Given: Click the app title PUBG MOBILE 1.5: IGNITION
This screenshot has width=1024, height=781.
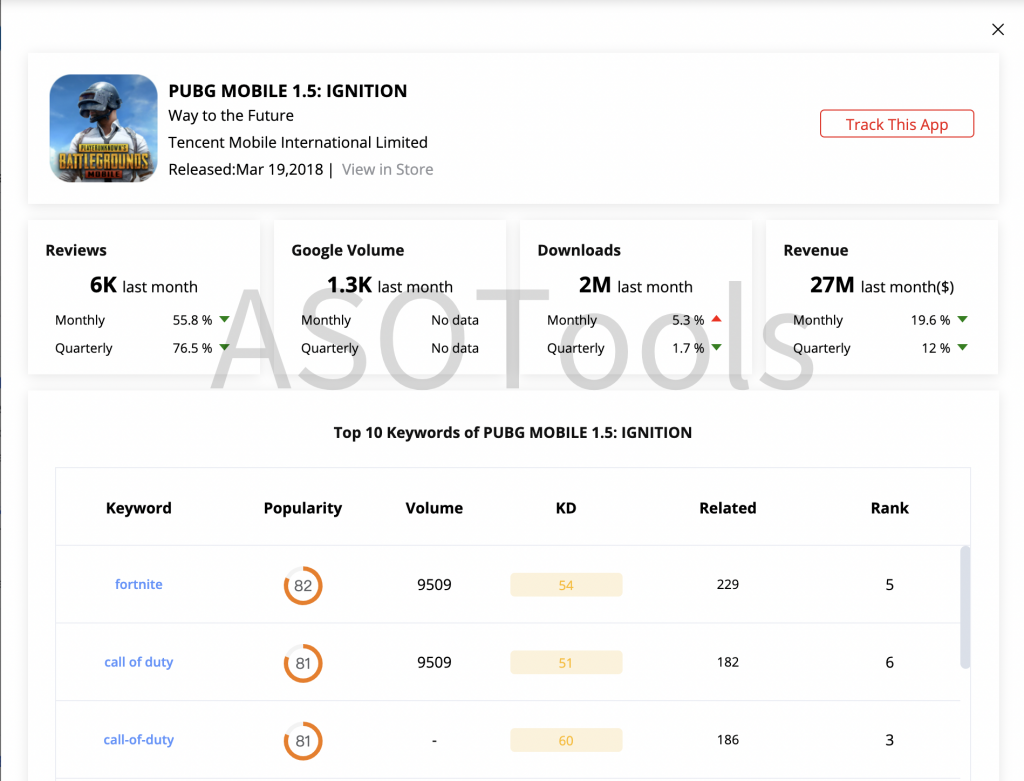Looking at the screenshot, I should coord(288,91).
